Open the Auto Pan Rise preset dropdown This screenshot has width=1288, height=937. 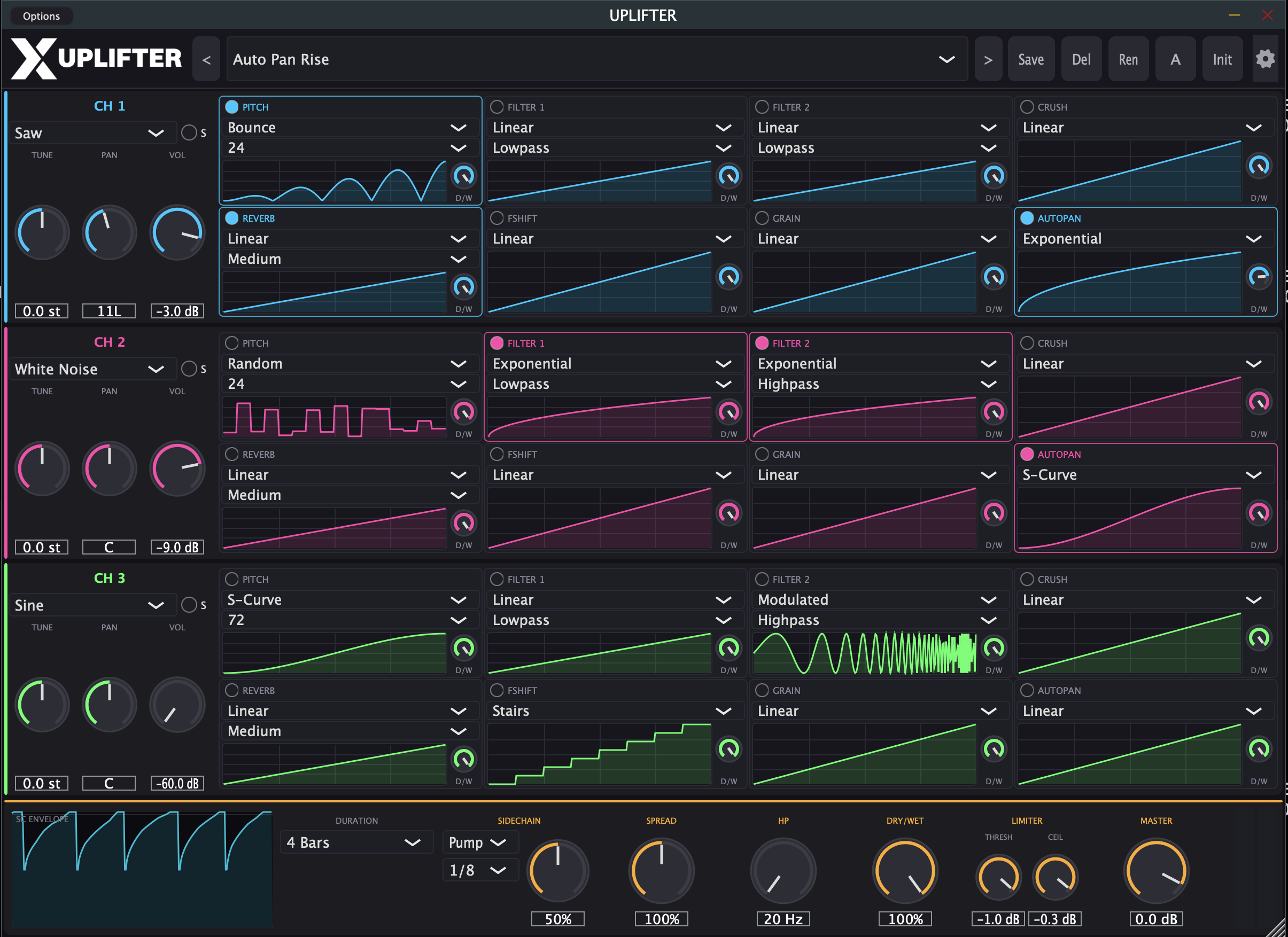[597, 59]
